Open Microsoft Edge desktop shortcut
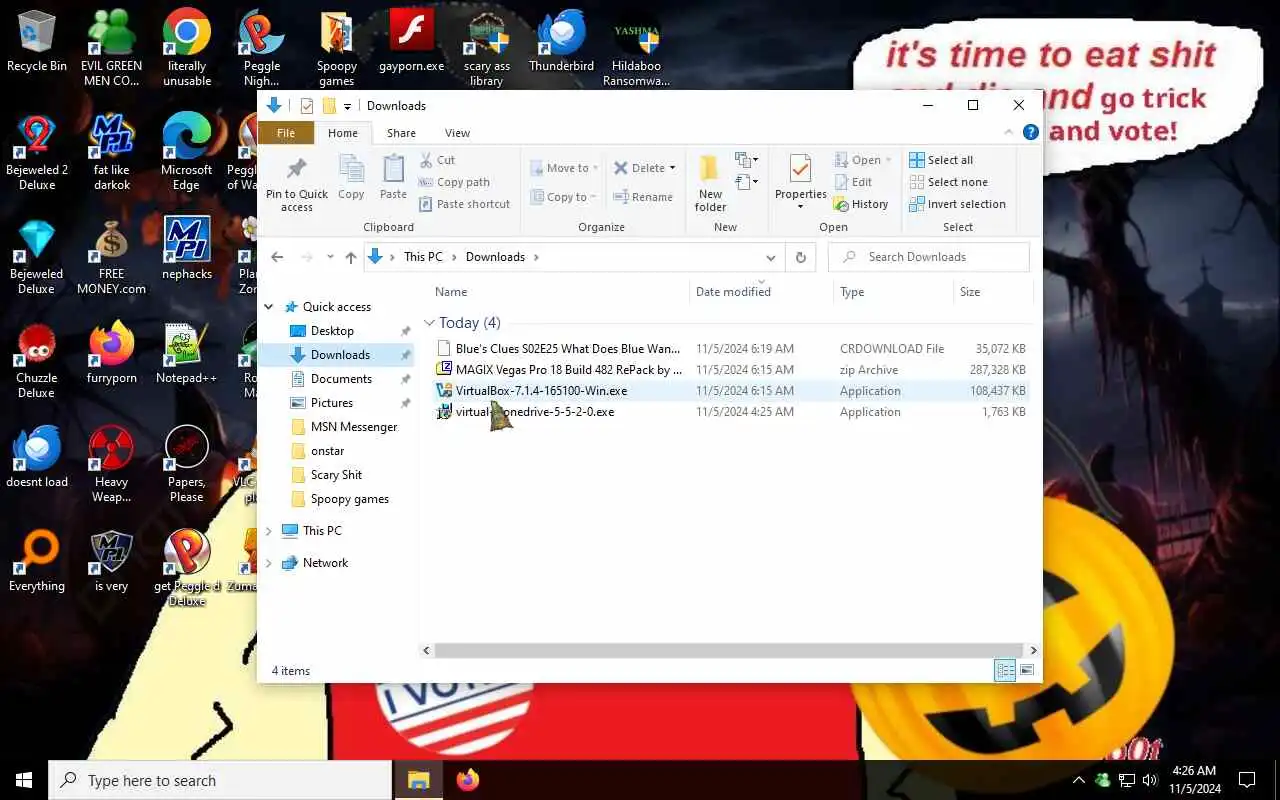This screenshot has height=800, width=1280. [186, 152]
